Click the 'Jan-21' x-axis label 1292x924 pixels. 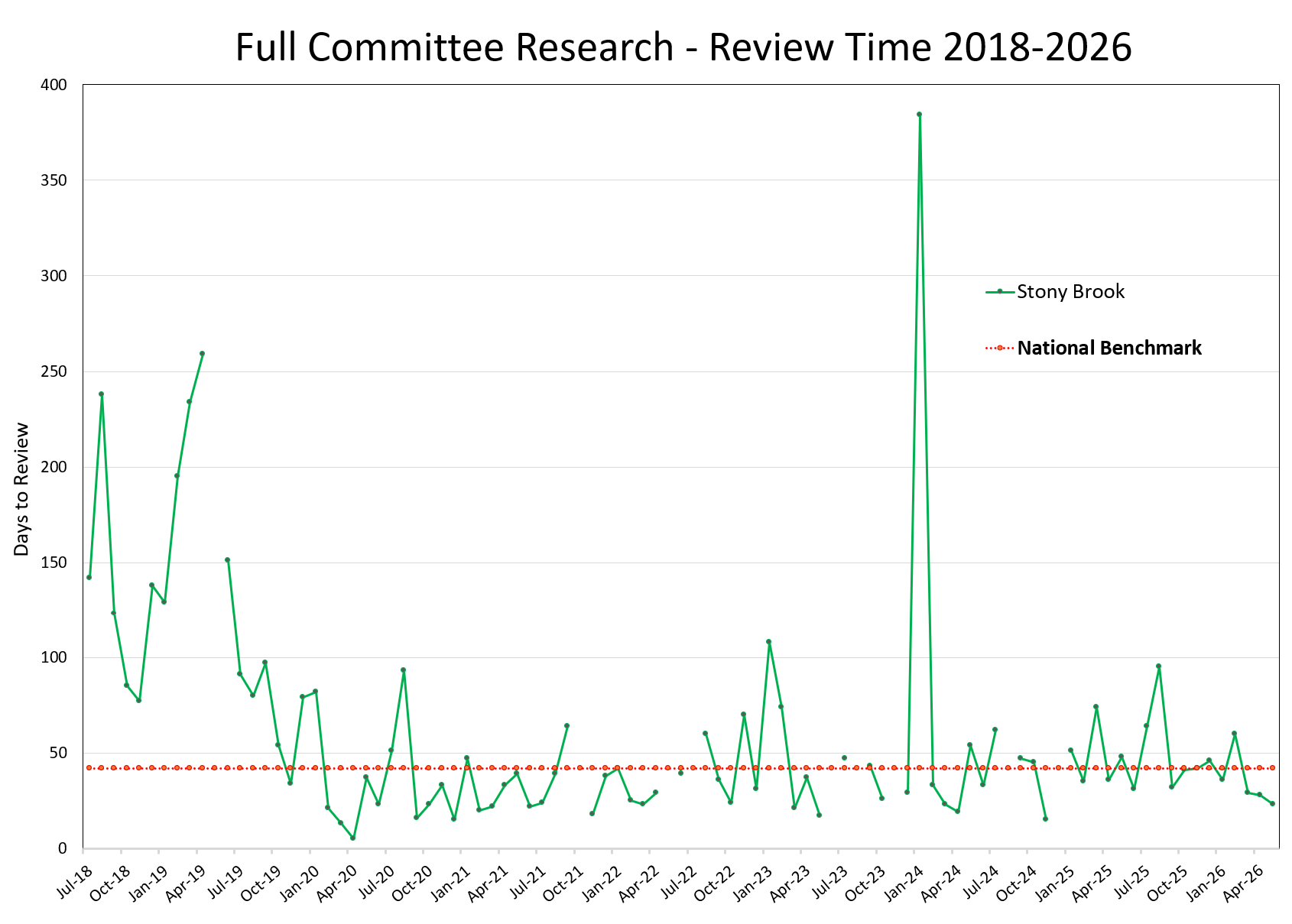tap(452, 883)
